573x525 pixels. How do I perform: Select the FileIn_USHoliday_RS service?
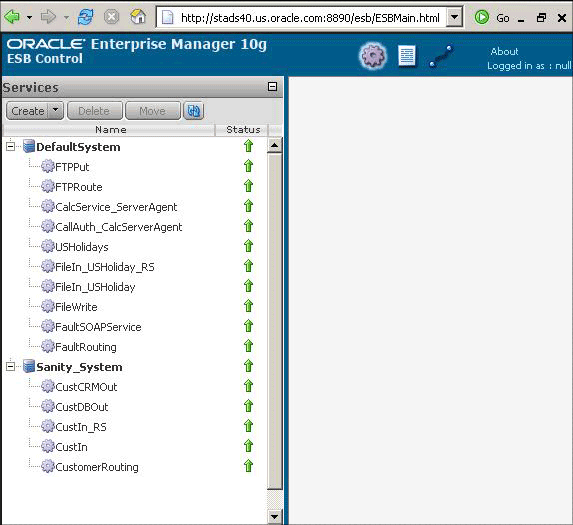105,267
